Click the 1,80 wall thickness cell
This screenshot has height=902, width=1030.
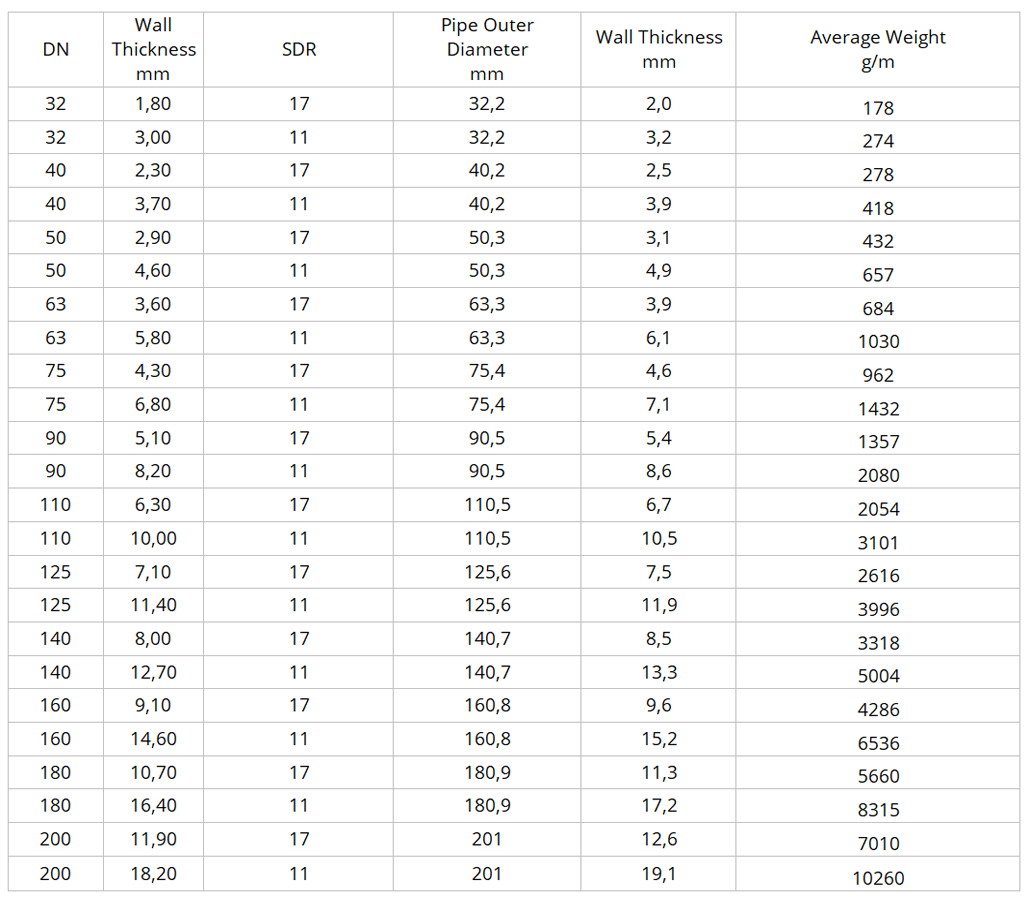pyautogui.click(x=153, y=104)
